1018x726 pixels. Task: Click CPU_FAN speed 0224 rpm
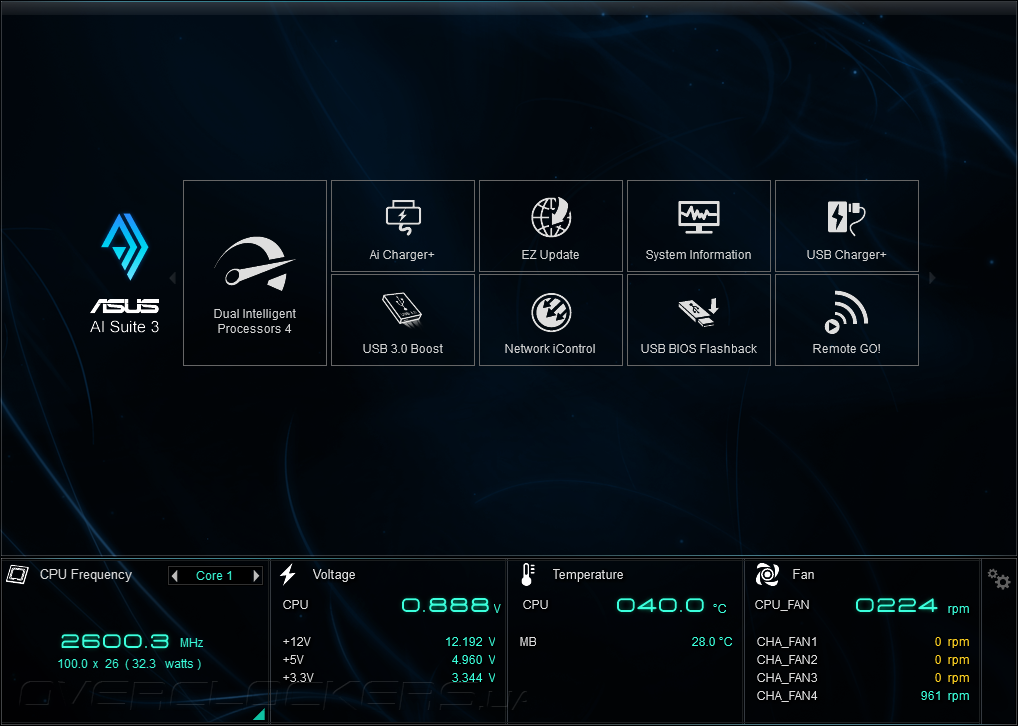pos(912,606)
